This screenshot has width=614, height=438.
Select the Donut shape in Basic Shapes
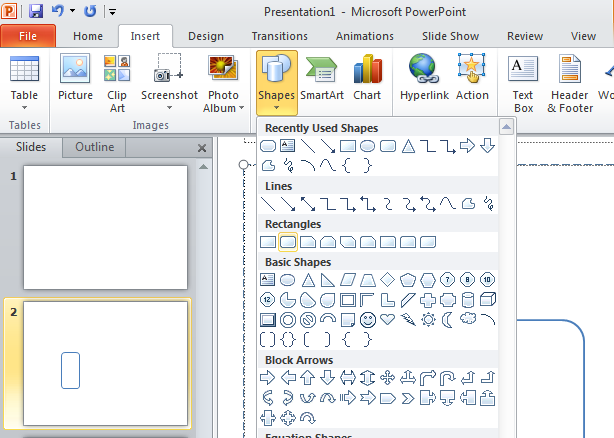click(288, 320)
